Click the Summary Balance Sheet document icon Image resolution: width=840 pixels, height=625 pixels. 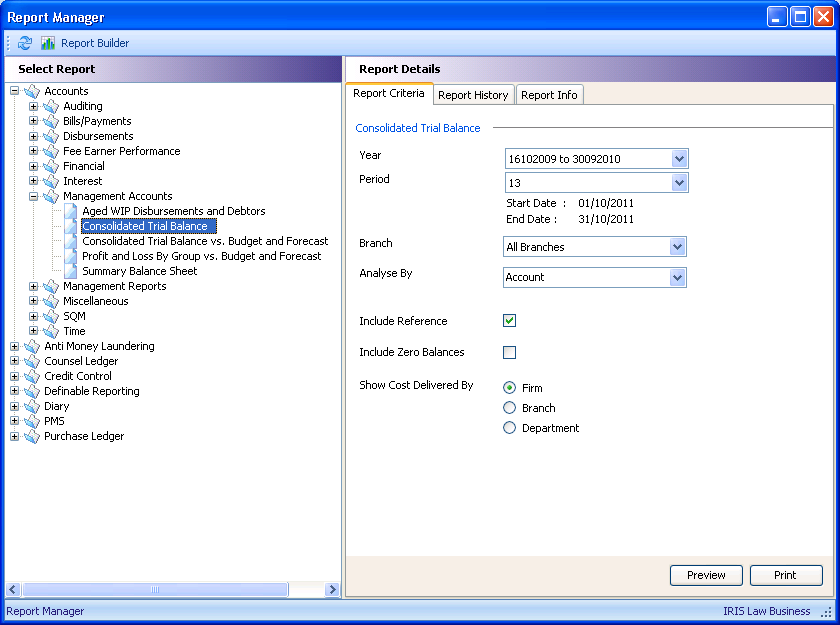click(x=71, y=271)
